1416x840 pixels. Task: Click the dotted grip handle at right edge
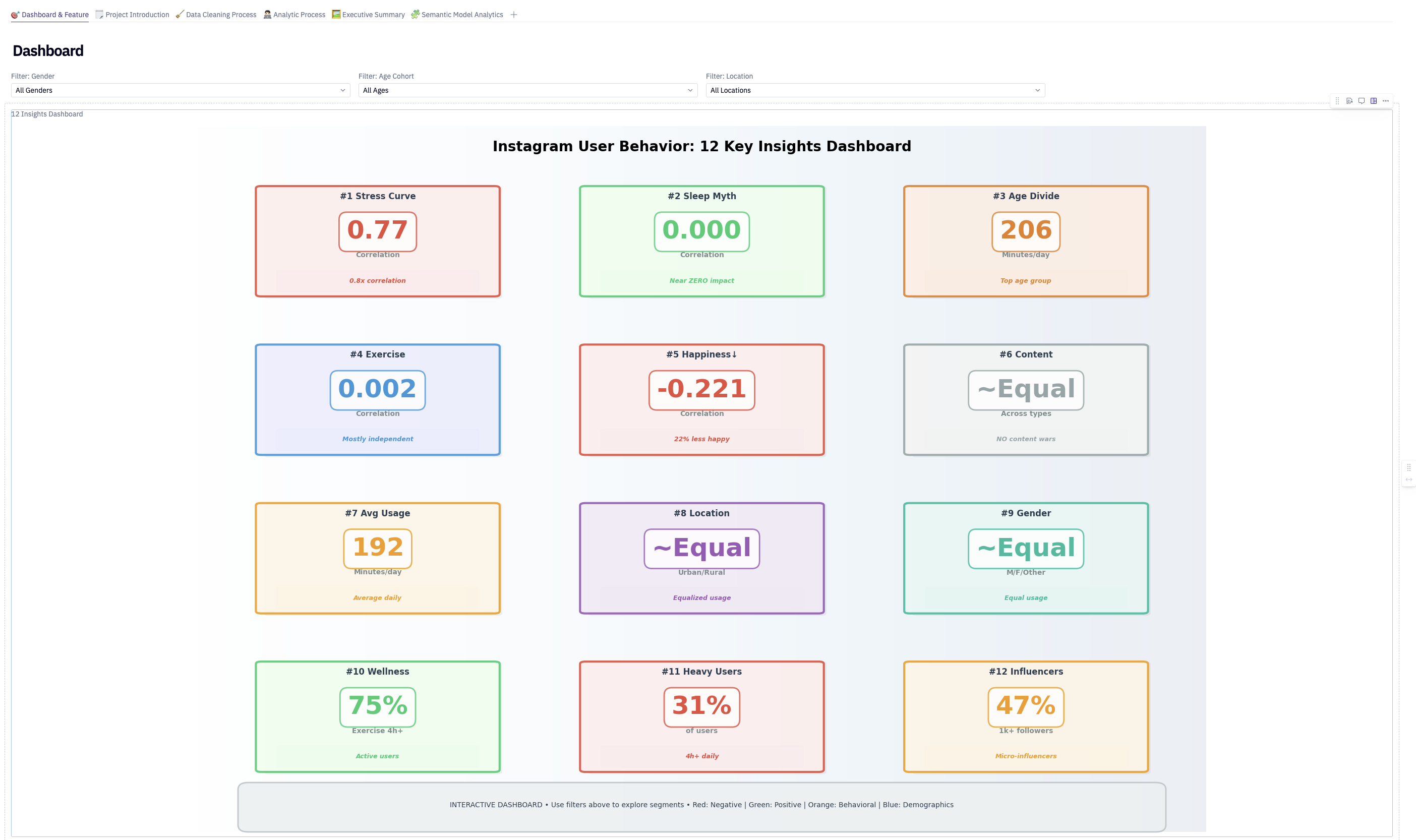point(1408,467)
